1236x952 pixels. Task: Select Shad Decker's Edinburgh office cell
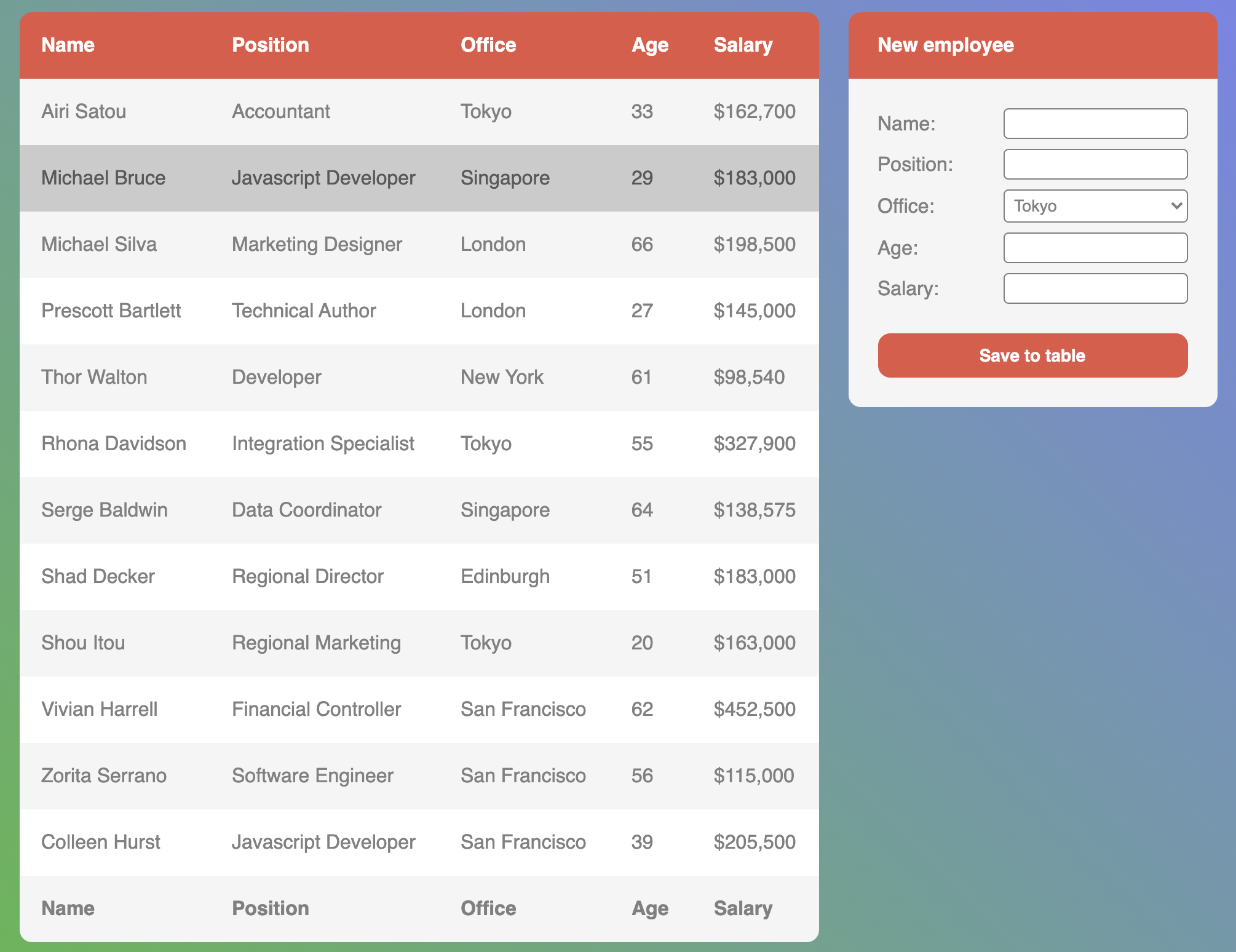pyautogui.click(x=505, y=576)
